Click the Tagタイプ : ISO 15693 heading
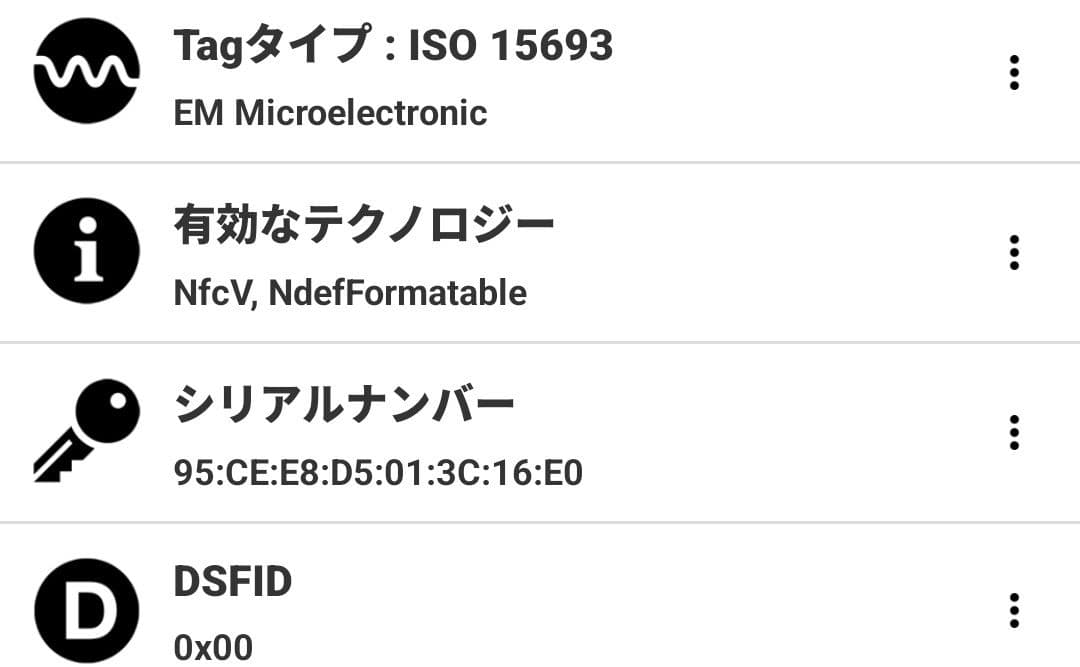 [393, 45]
